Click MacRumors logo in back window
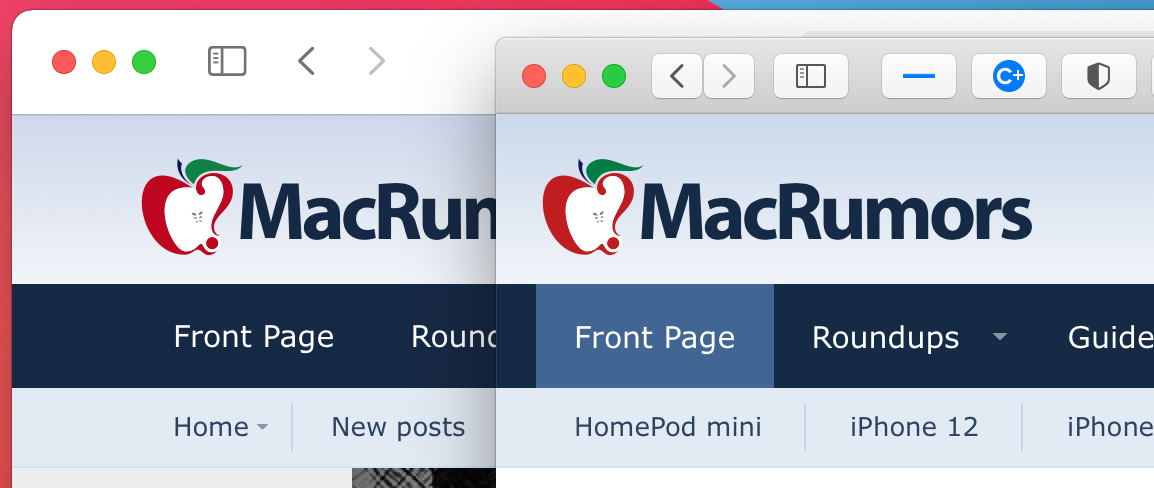This screenshot has width=1154, height=488. [319, 207]
